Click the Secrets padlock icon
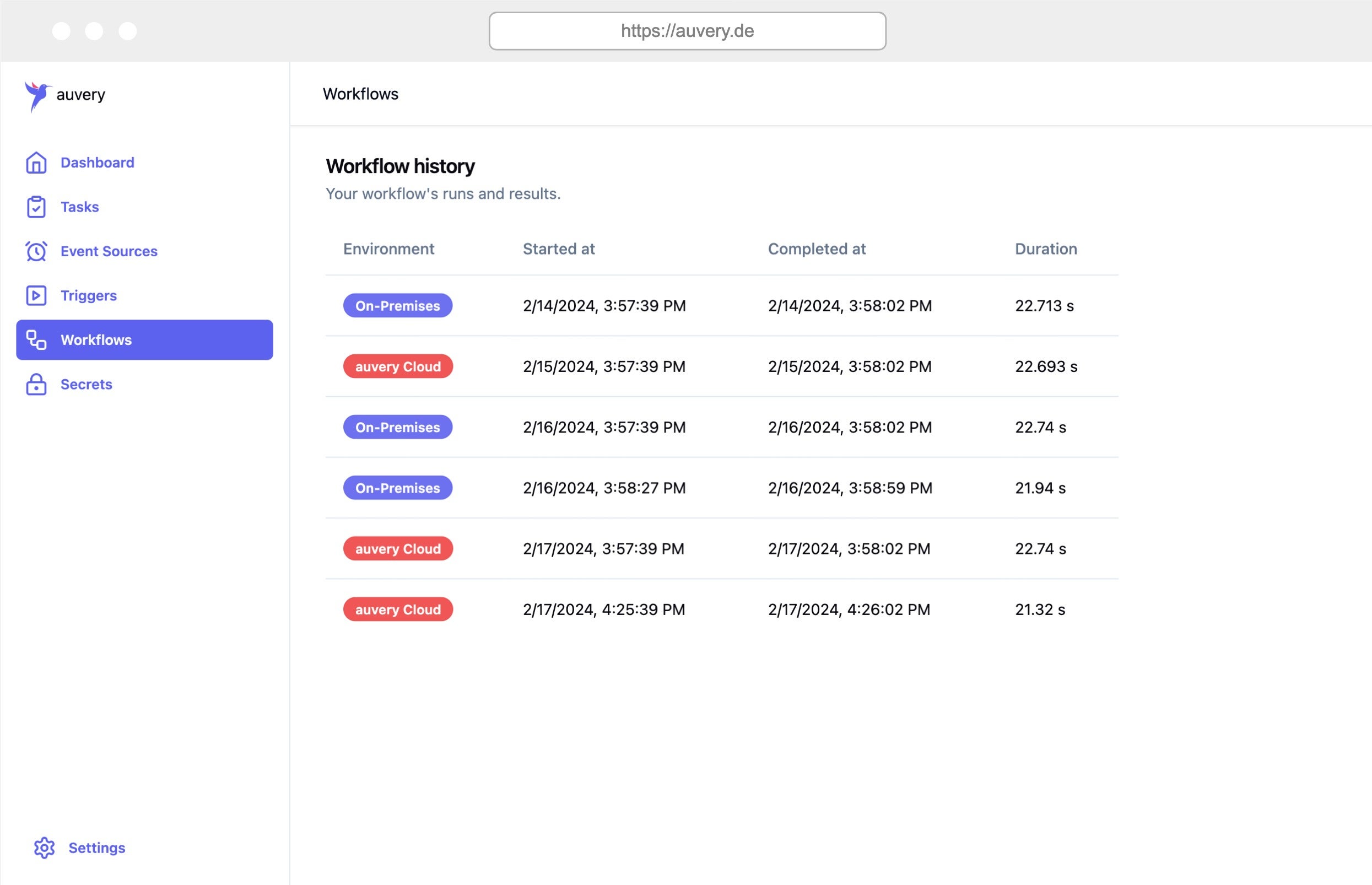Viewport: 1372px width, 885px height. (36, 385)
